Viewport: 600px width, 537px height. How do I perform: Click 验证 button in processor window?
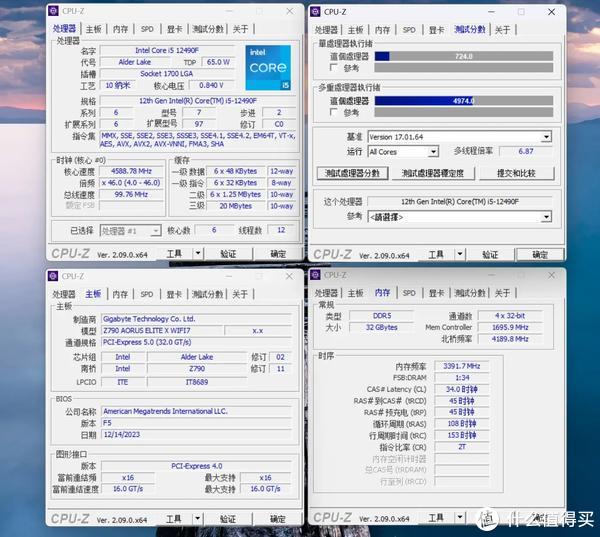click(x=228, y=254)
